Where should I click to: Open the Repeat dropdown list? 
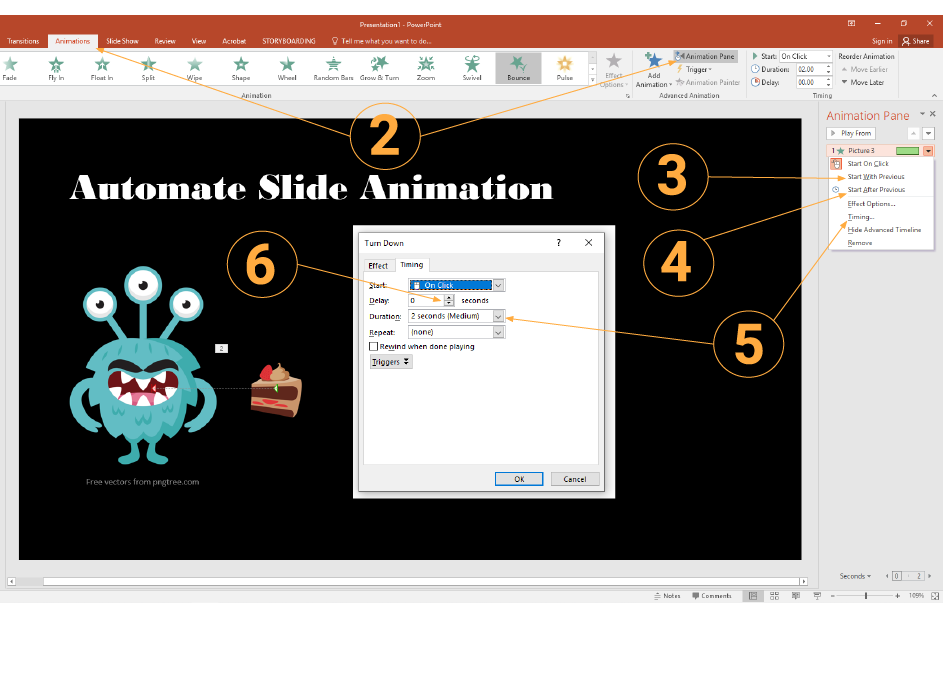pos(498,332)
